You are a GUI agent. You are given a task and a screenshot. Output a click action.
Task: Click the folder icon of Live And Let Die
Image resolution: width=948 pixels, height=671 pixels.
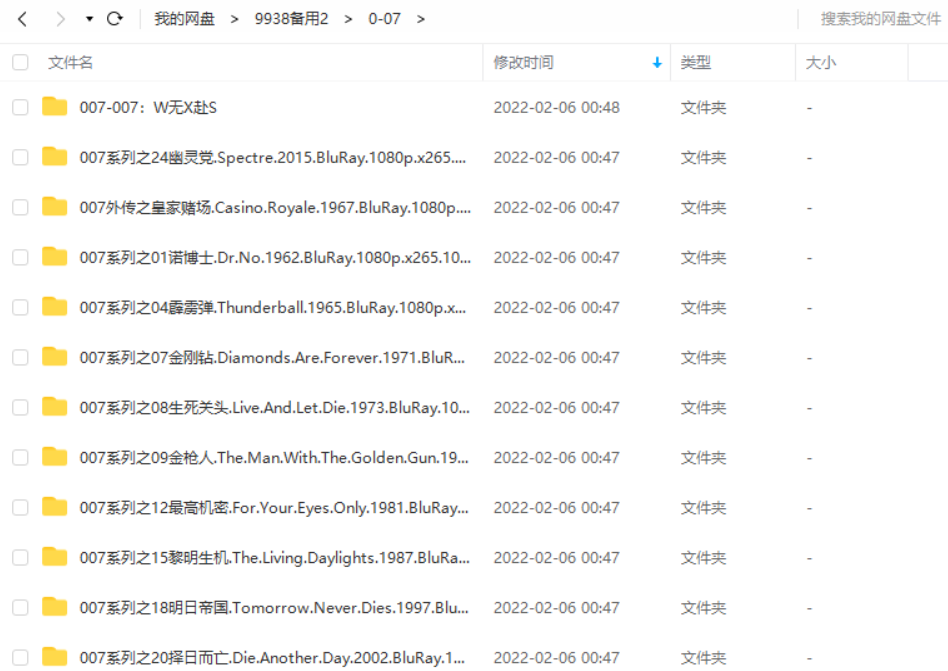54,407
